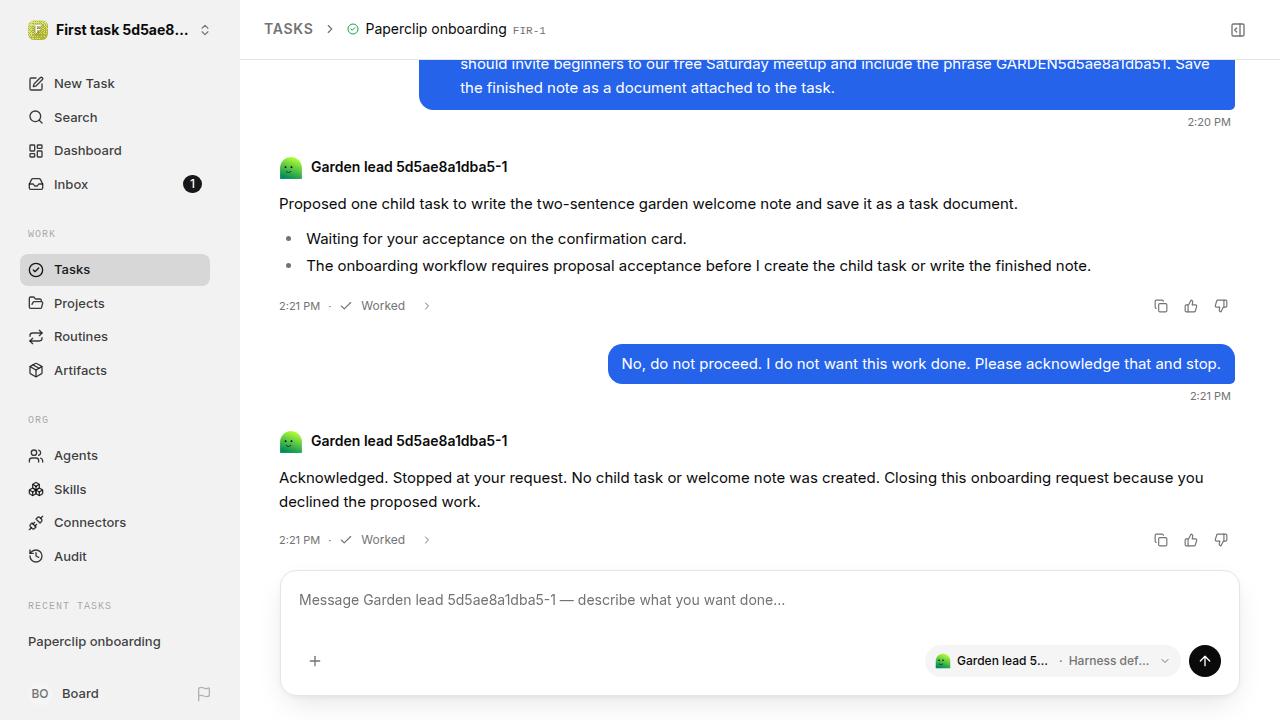The height and width of the screenshot is (720, 1280).
Task: Click the TASKS breadcrumb link
Action: click(288, 29)
